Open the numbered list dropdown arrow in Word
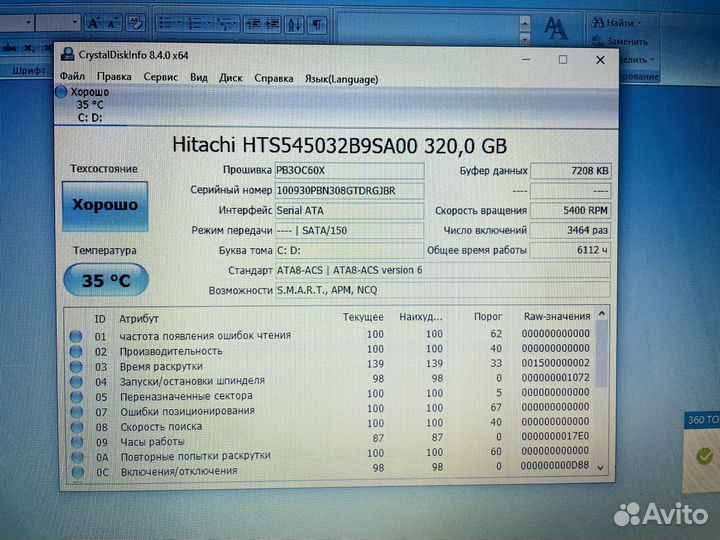The height and width of the screenshot is (540, 720). pos(208,23)
